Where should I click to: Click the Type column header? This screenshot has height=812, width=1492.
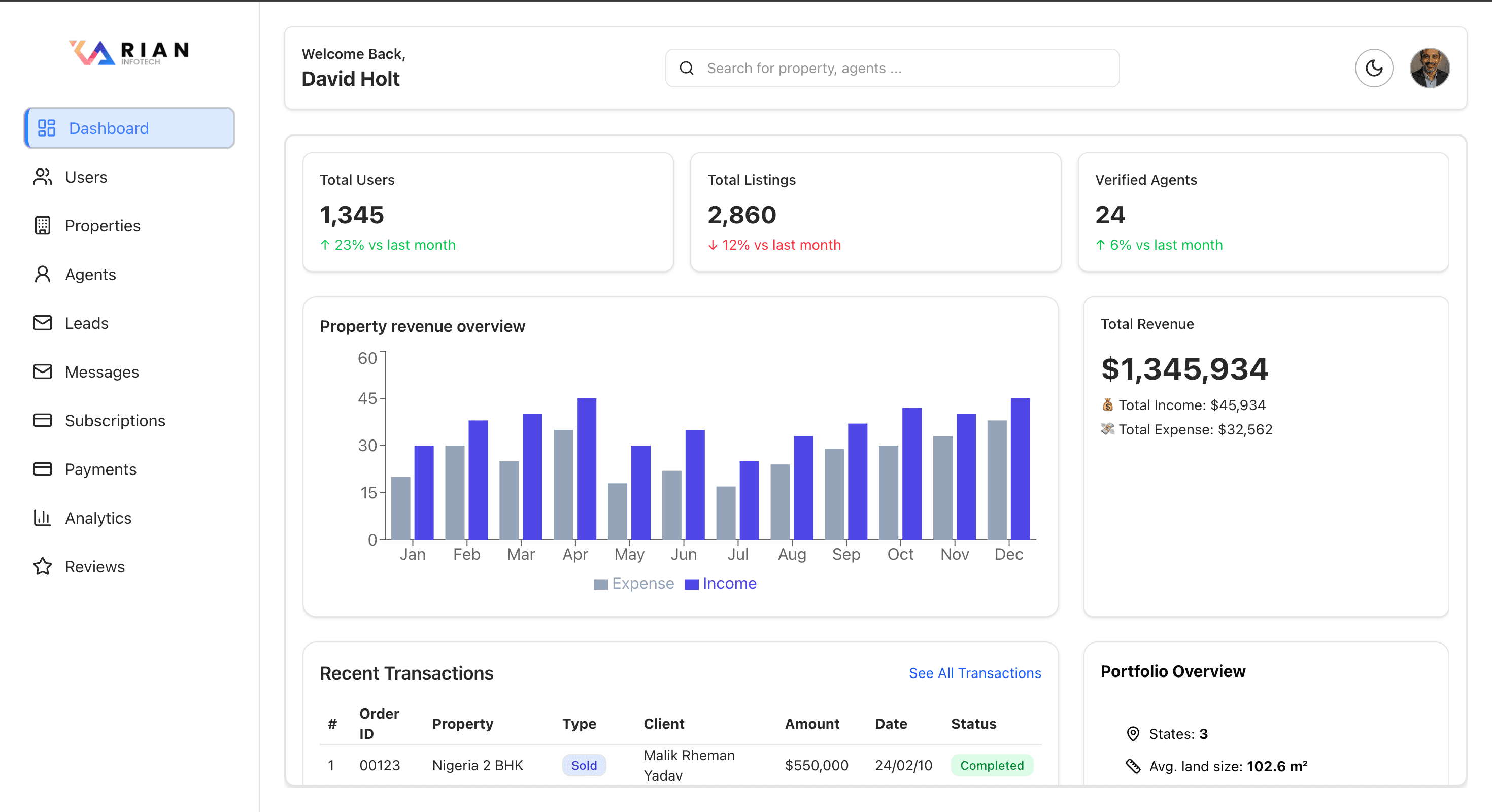(579, 723)
